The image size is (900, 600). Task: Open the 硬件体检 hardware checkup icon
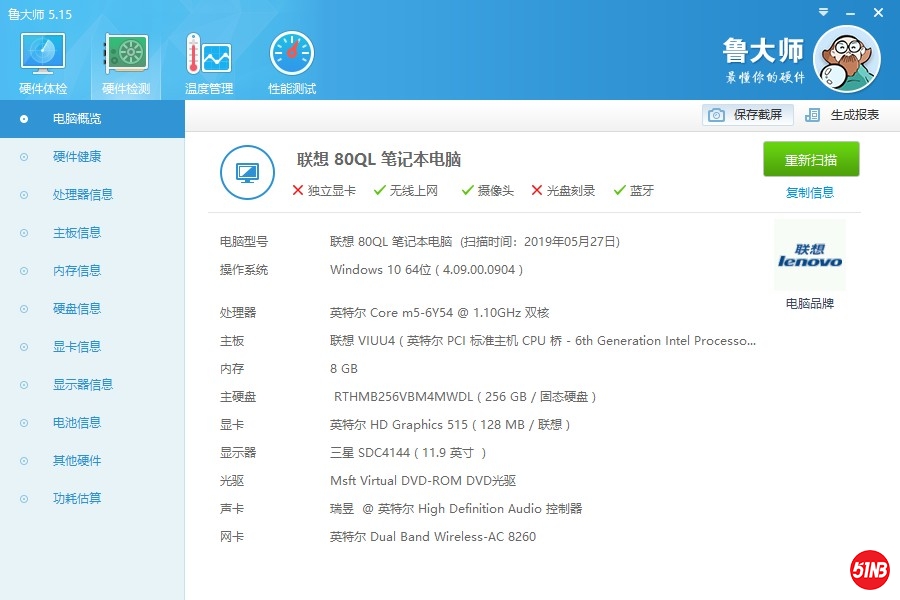[x=43, y=56]
